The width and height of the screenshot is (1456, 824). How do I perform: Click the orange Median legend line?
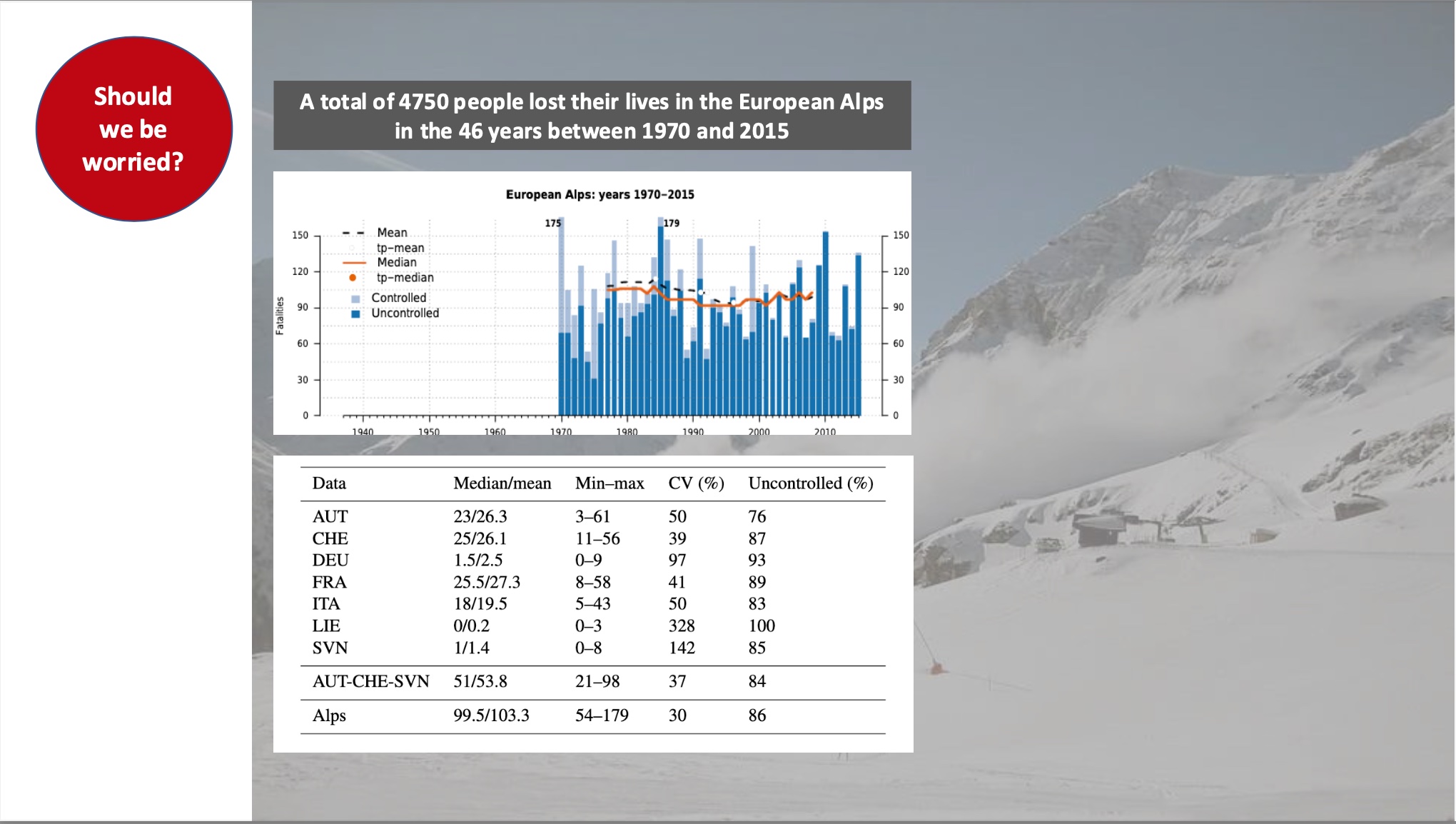point(353,263)
